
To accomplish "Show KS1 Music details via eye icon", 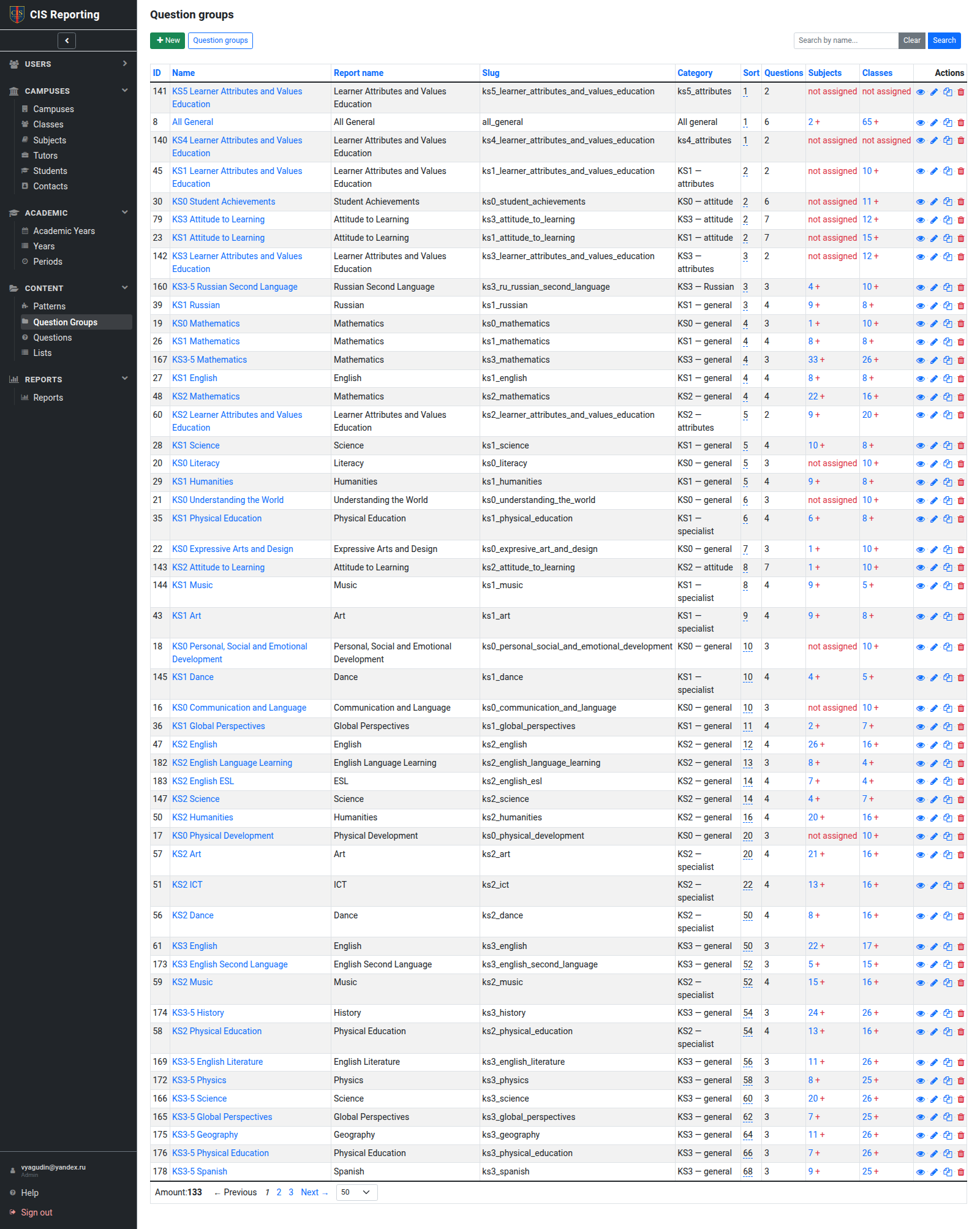I will click(921, 585).
